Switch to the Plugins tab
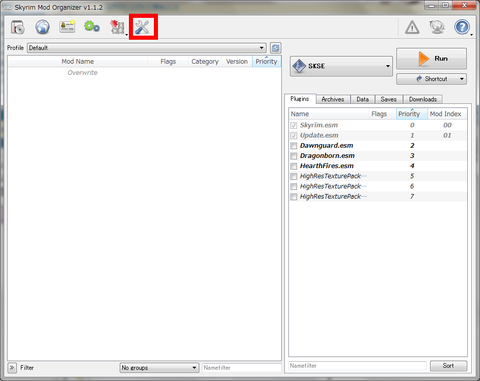This screenshot has height=381, width=480. pos(300,99)
